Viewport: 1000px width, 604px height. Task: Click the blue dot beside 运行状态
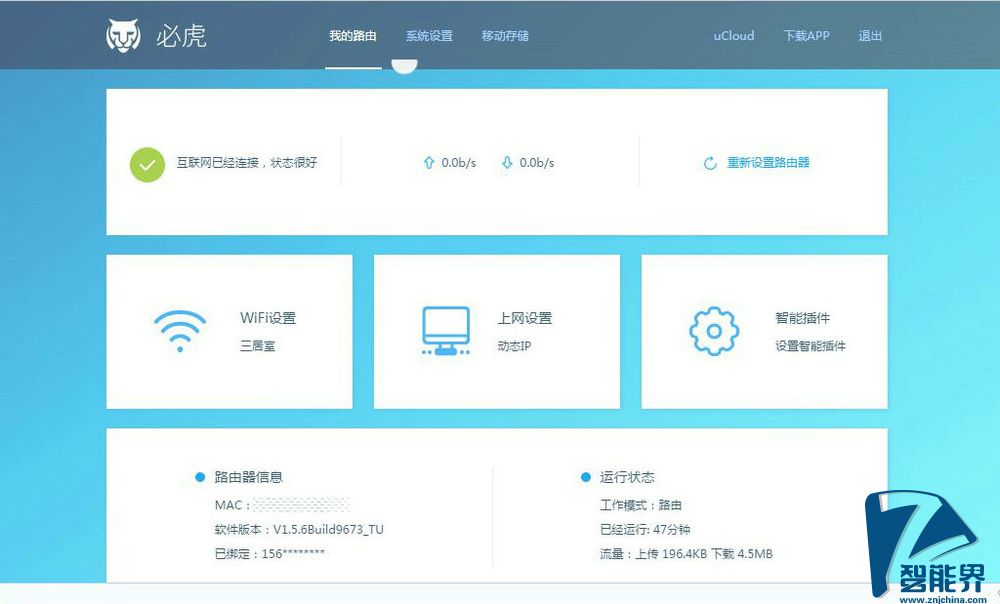(587, 477)
